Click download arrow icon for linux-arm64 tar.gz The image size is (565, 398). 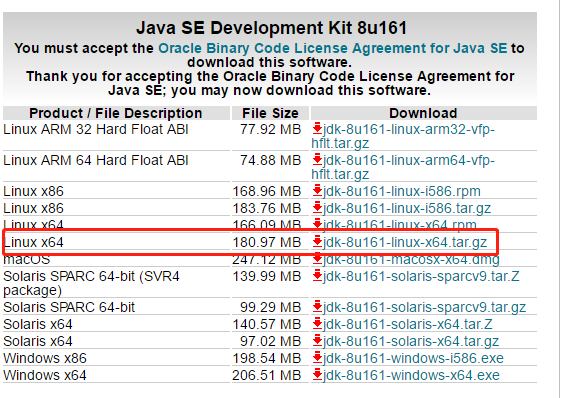(317, 160)
